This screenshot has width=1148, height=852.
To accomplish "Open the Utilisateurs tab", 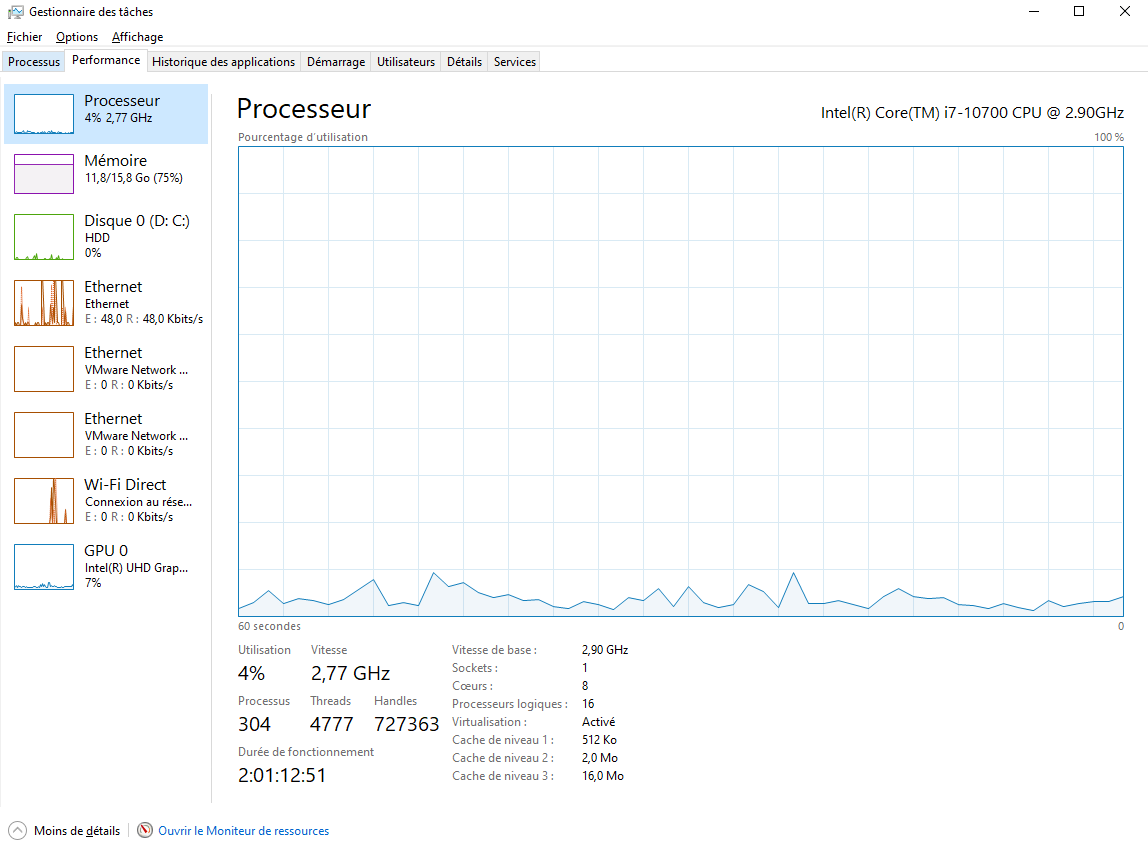I will tap(406, 62).
